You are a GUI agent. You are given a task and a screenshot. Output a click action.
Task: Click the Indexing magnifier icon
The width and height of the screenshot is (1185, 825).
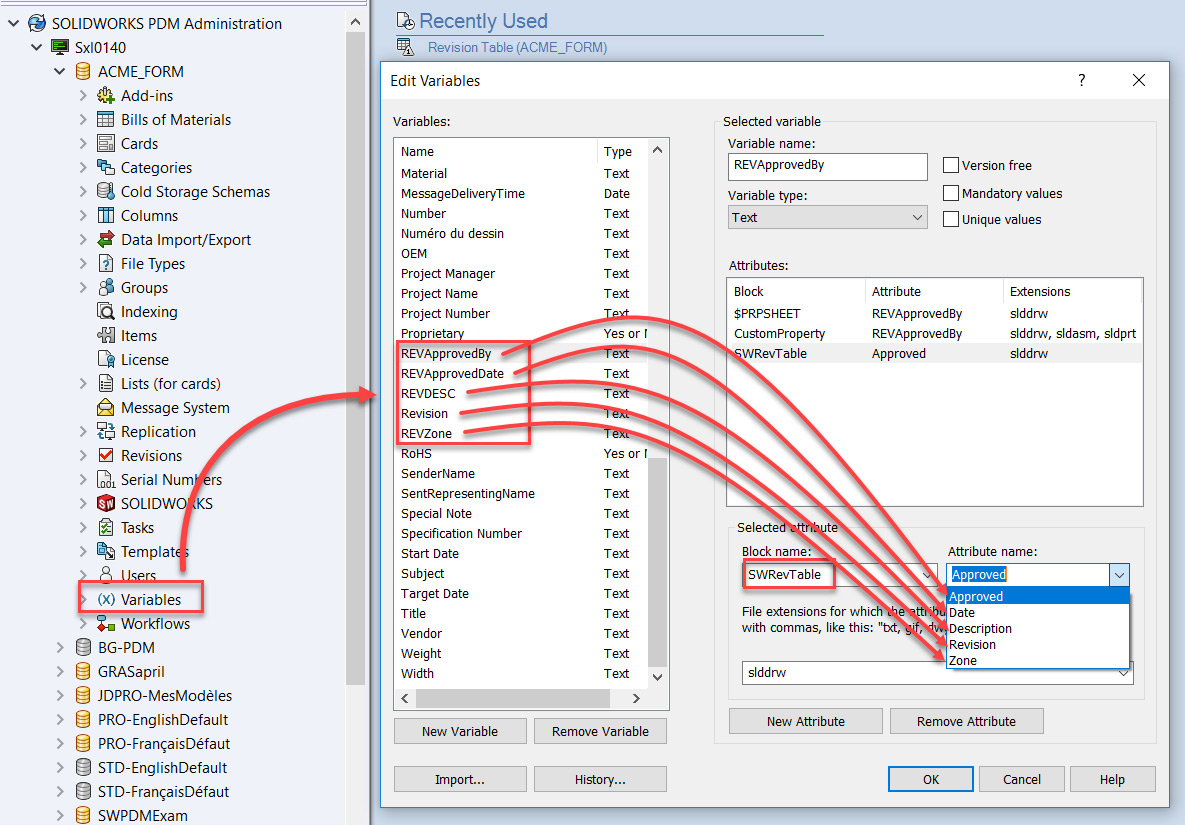[106, 312]
